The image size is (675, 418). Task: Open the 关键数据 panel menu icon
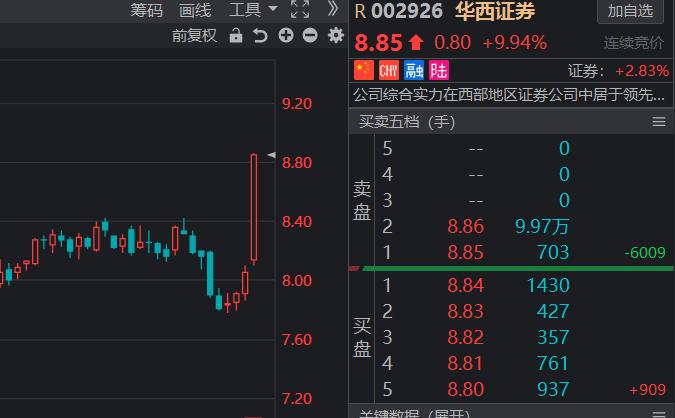click(659, 414)
